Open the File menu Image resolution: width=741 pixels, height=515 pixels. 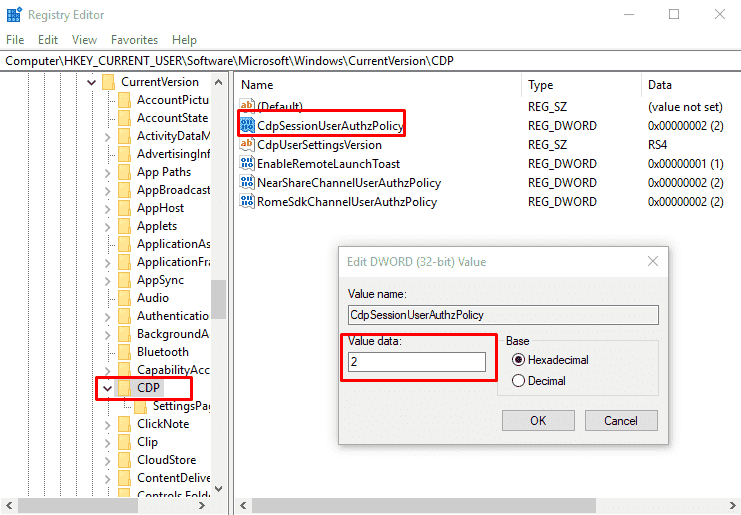[15, 40]
